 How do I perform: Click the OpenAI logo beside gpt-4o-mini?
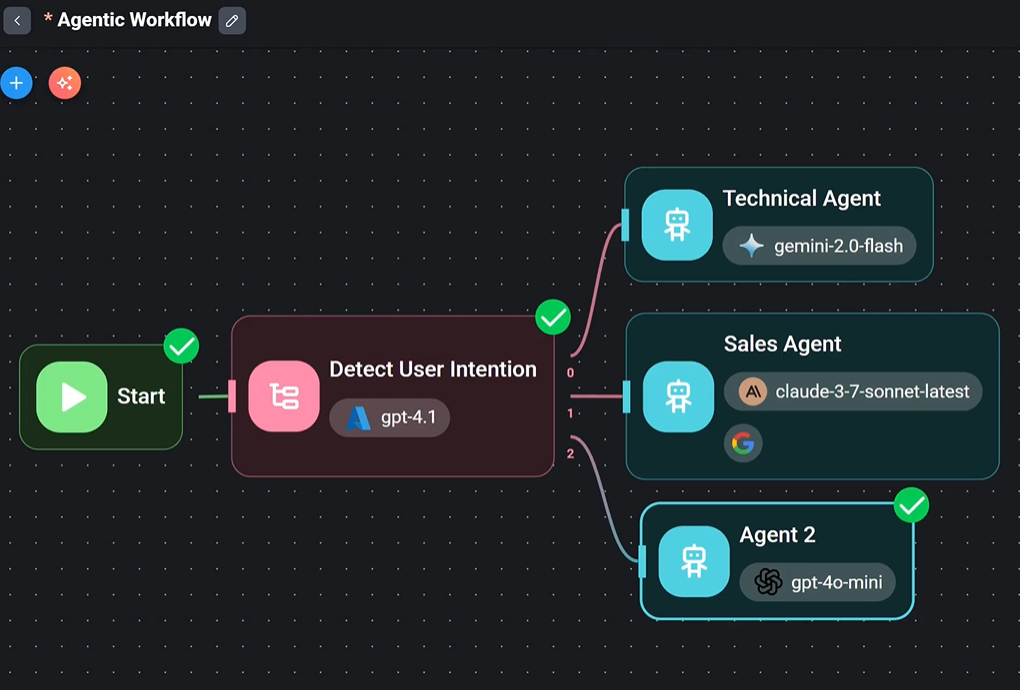tap(768, 582)
